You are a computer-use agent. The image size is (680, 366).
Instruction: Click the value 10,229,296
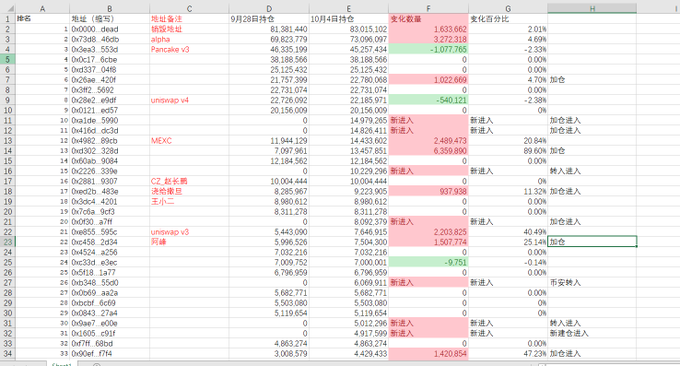tap(349, 171)
